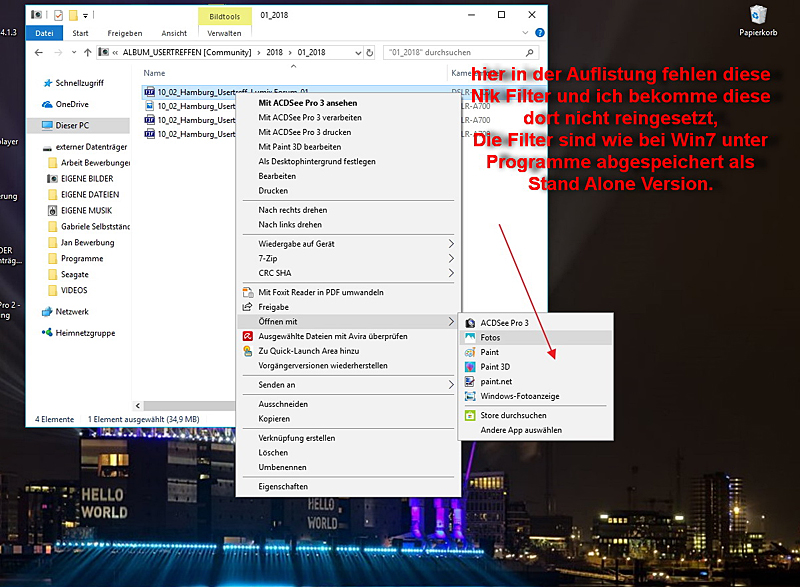
Task: Click the Öffnen mit submenu arrow
Action: tap(451, 321)
